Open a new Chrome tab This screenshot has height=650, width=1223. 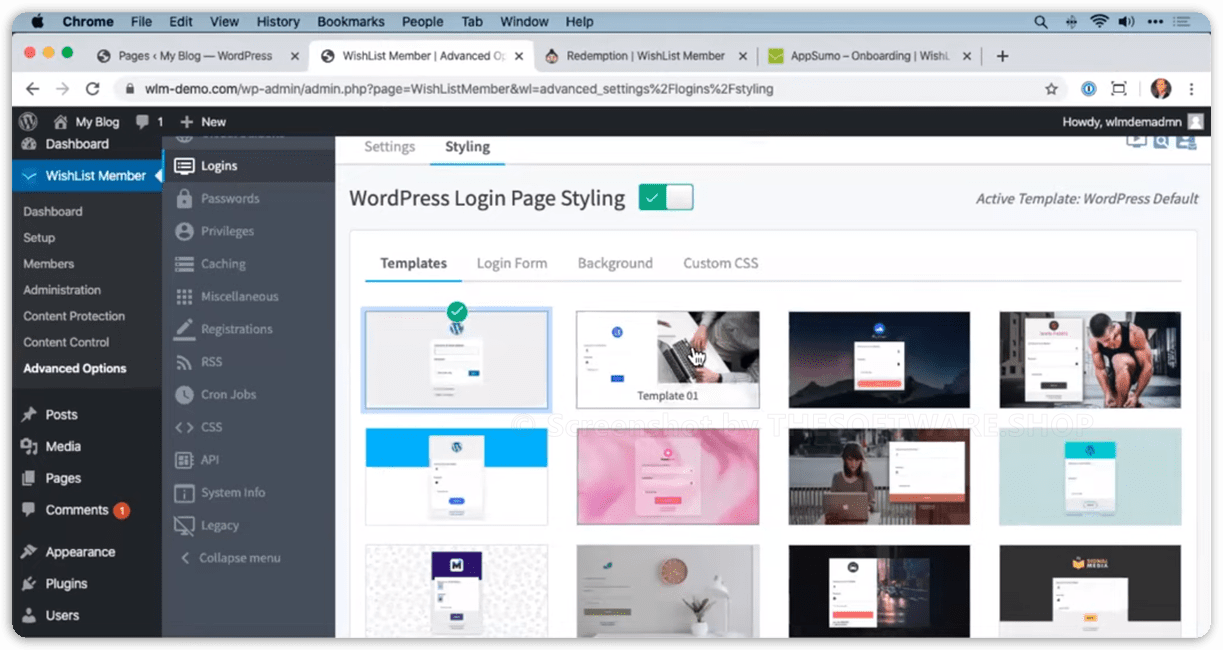pyautogui.click(x=1003, y=56)
